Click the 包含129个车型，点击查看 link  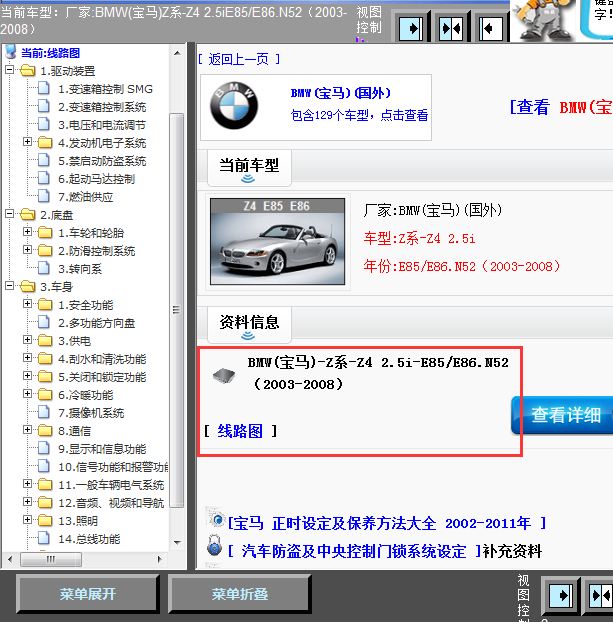click(x=359, y=115)
